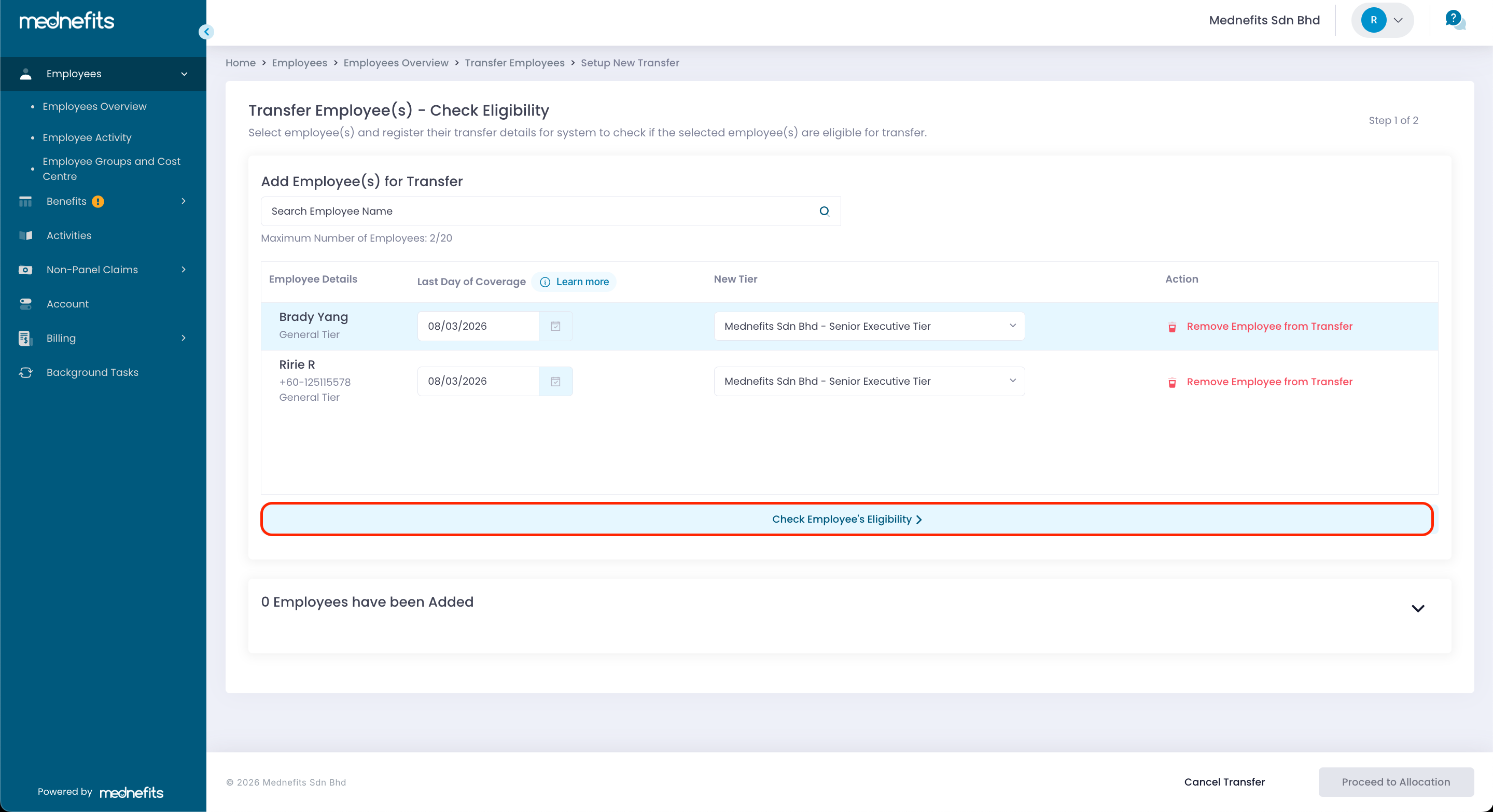This screenshot has height=812, width=1493.
Task: Click Cancel Transfer button
Action: pos(1224,782)
